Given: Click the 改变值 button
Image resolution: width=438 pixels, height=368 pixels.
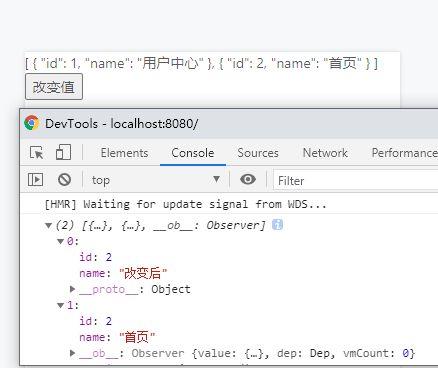Looking at the screenshot, I should [54, 87].
